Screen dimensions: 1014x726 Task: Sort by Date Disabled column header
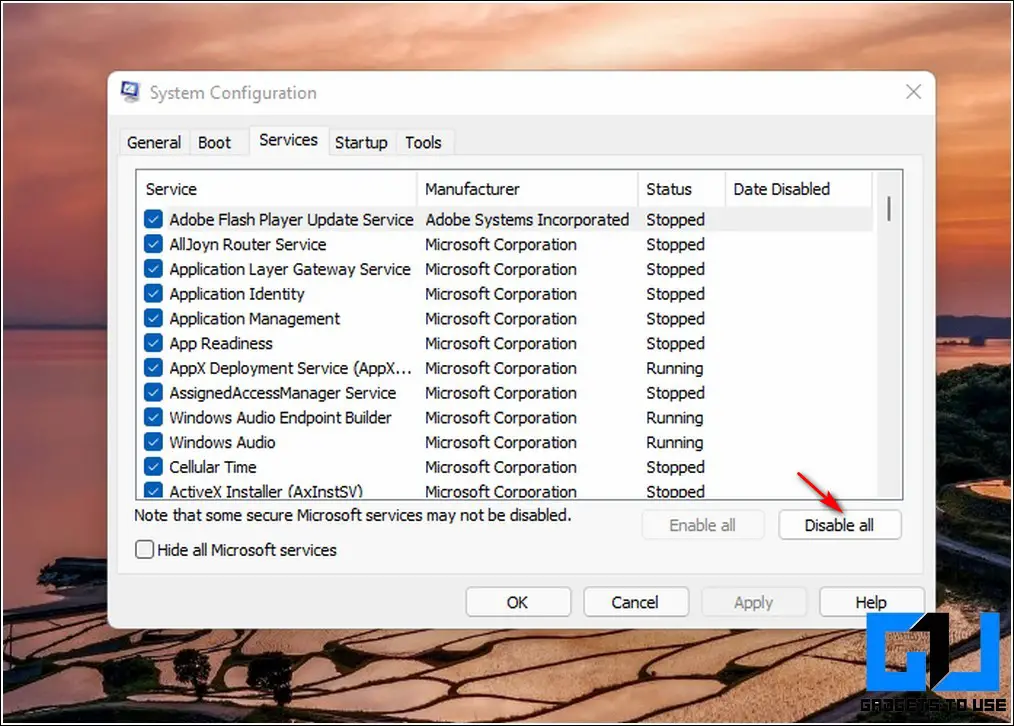[x=799, y=189]
